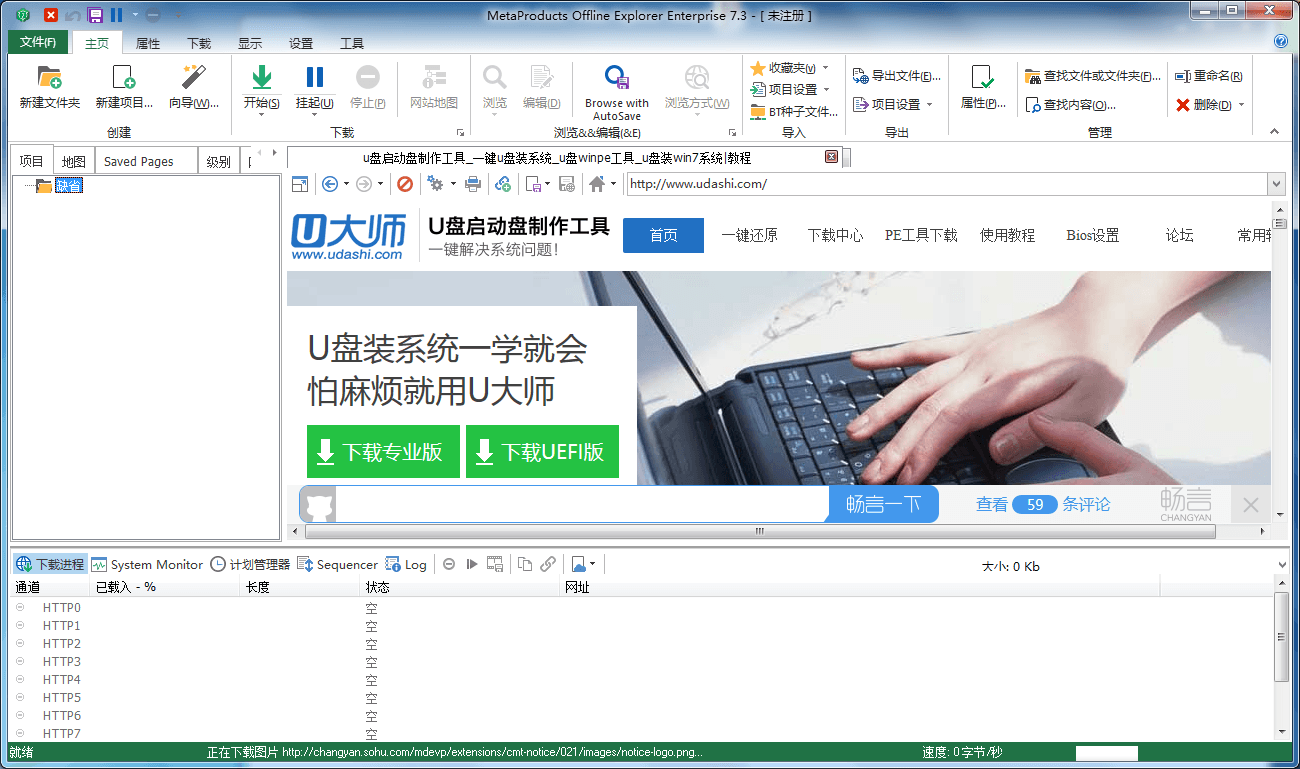Open the URL address bar dropdown arrow
The height and width of the screenshot is (769, 1300).
click(x=1275, y=184)
